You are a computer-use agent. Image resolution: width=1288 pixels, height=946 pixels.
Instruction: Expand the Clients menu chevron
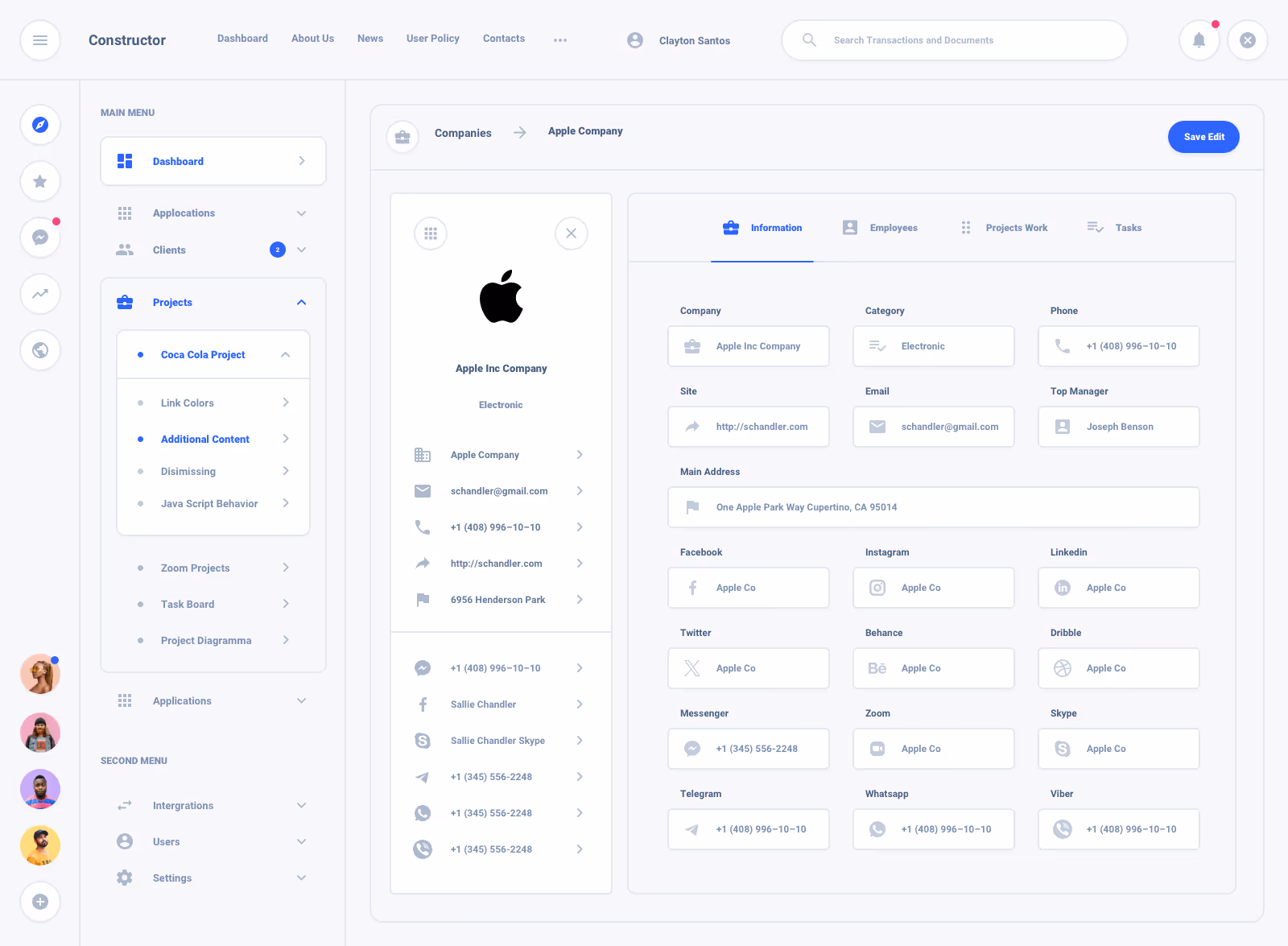coord(302,250)
